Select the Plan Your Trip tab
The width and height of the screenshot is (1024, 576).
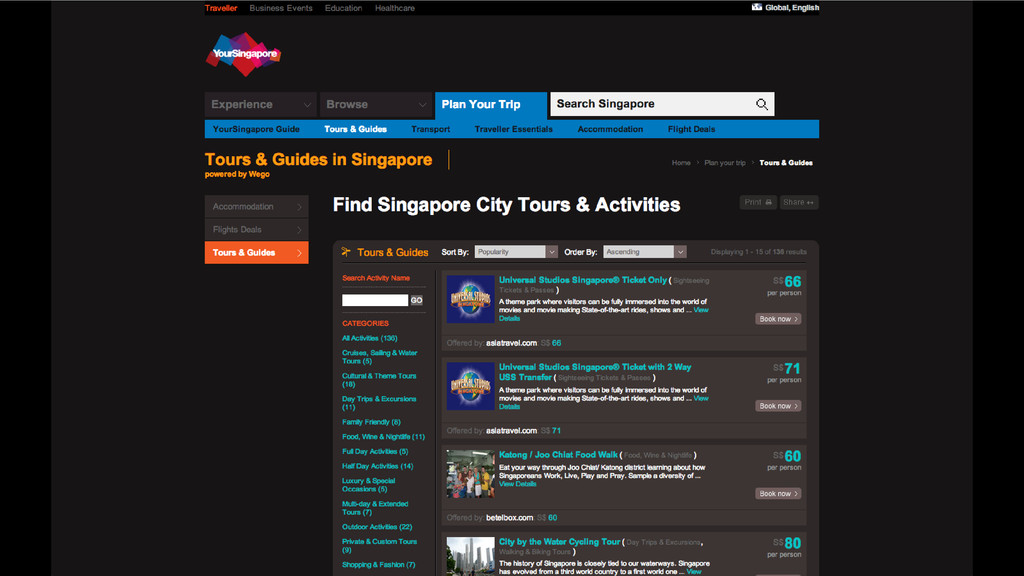(490, 104)
